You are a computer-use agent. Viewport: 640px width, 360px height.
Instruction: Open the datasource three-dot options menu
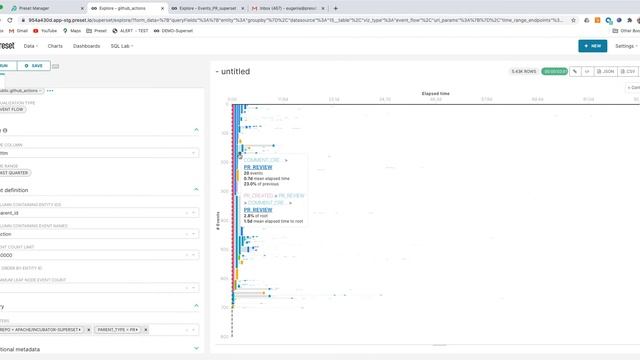[x=50, y=91]
